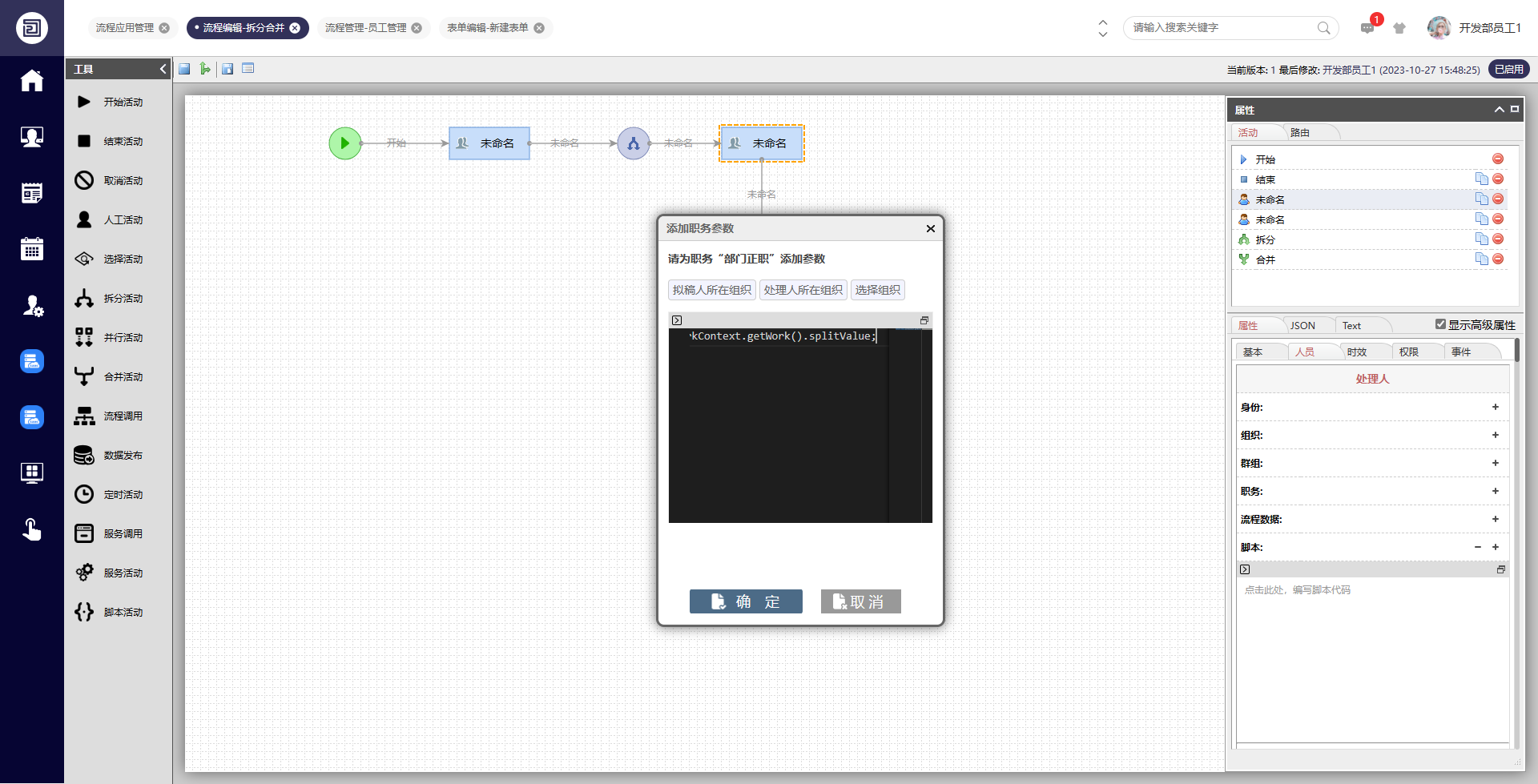Open message notifications with red badge

click(1369, 26)
